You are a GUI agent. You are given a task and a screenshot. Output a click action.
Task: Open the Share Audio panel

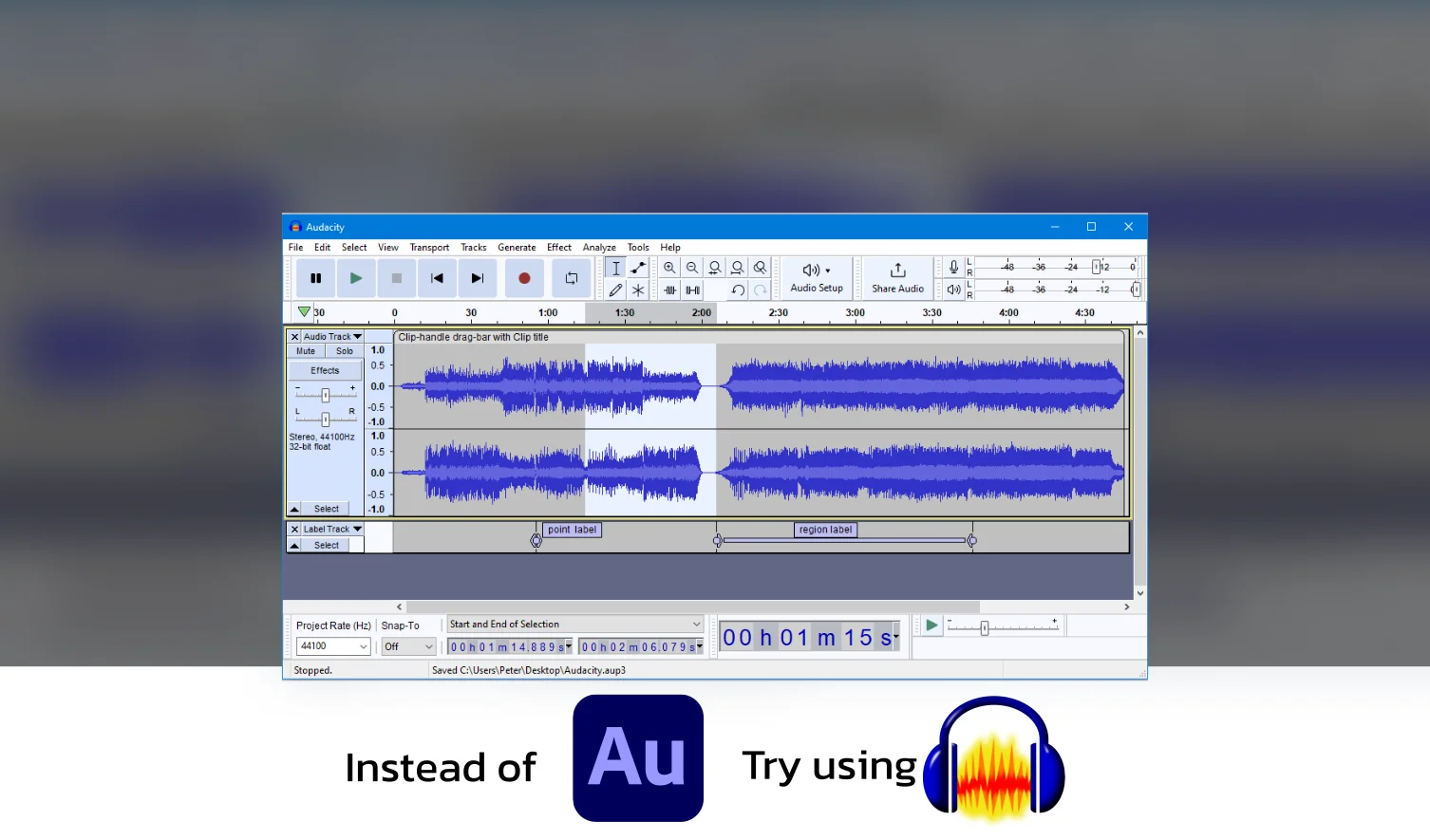(x=896, y=277)
